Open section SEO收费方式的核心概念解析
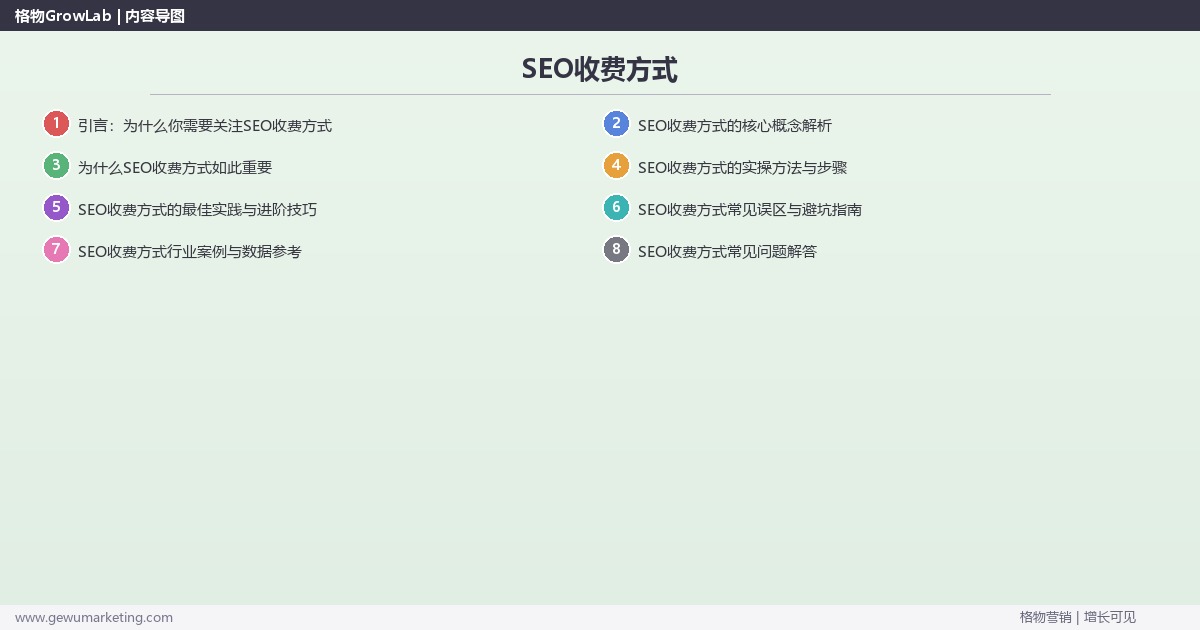 coord(735,126)
